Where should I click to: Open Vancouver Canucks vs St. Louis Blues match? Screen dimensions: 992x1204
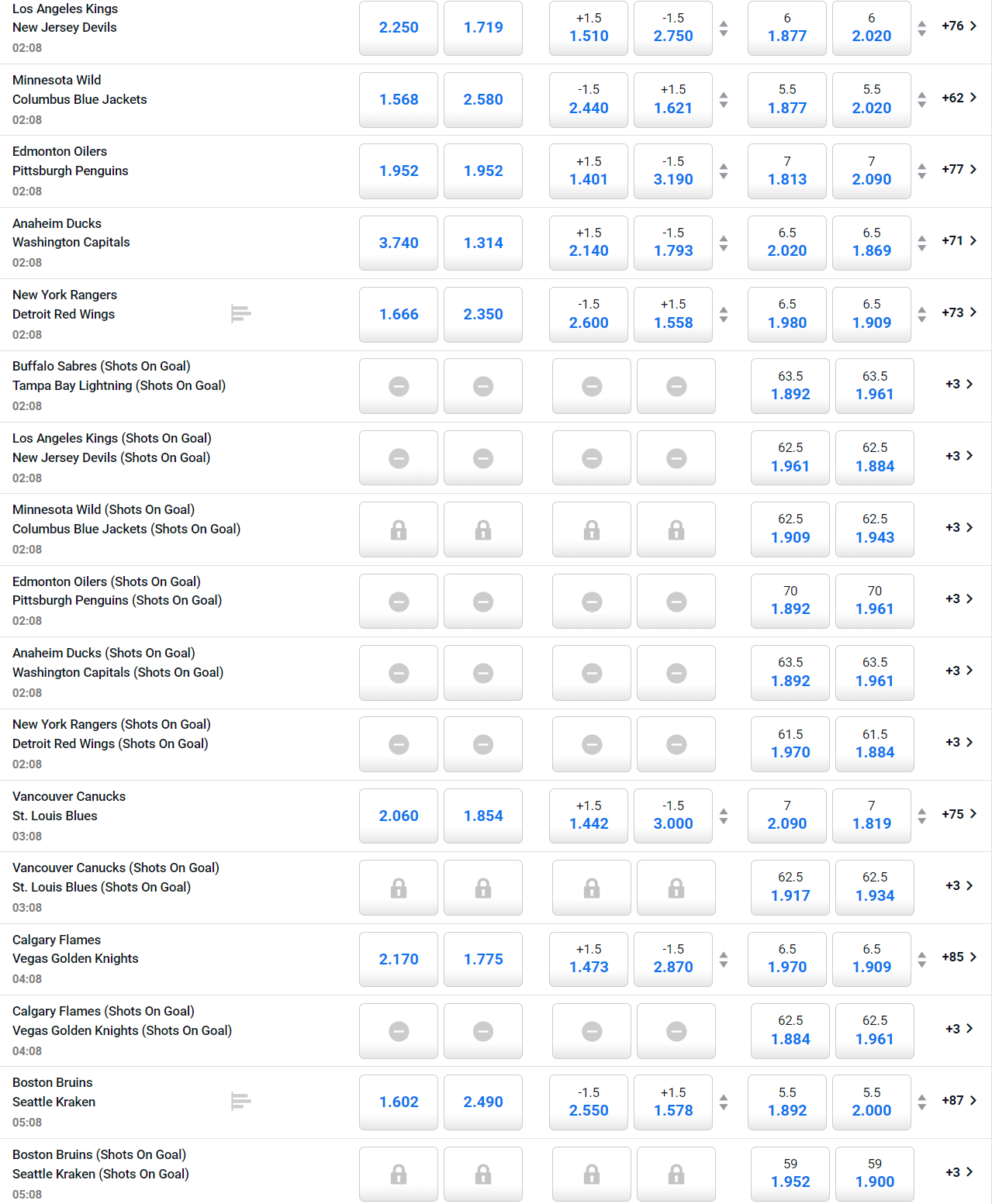pyautogui.click(x=69, y=806)
